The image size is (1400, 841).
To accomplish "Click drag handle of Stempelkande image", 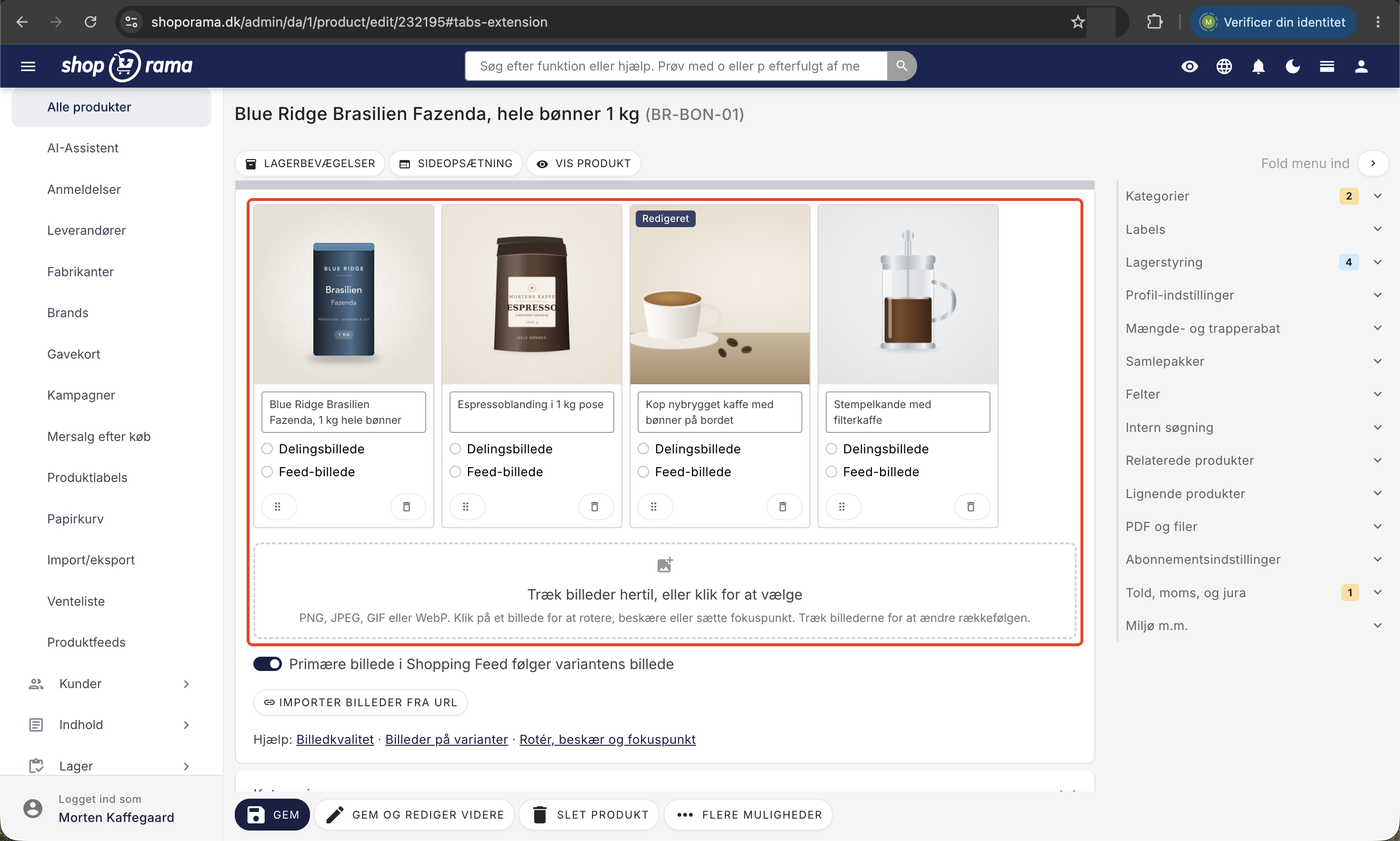I will click(x=842, y=507).
